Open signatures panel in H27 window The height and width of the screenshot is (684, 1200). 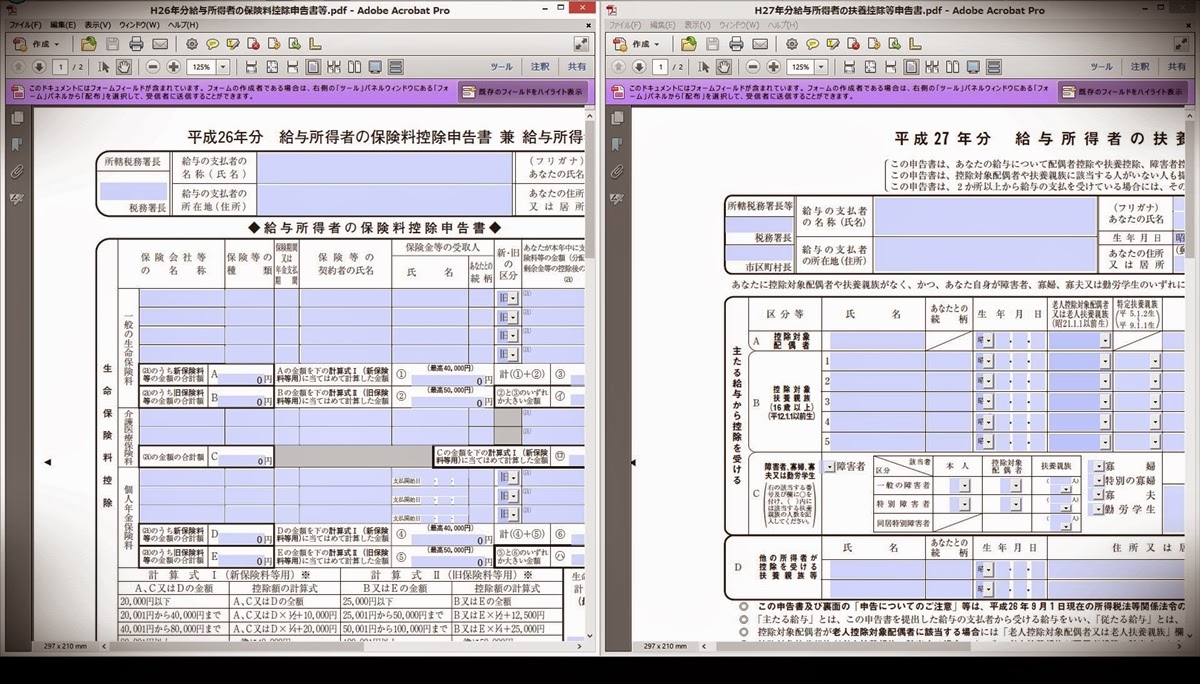coord(616,198)
